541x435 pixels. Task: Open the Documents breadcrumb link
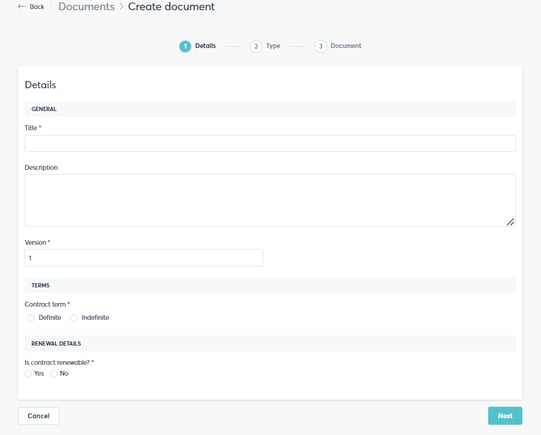pyautogui.click(x=86, y=7)
